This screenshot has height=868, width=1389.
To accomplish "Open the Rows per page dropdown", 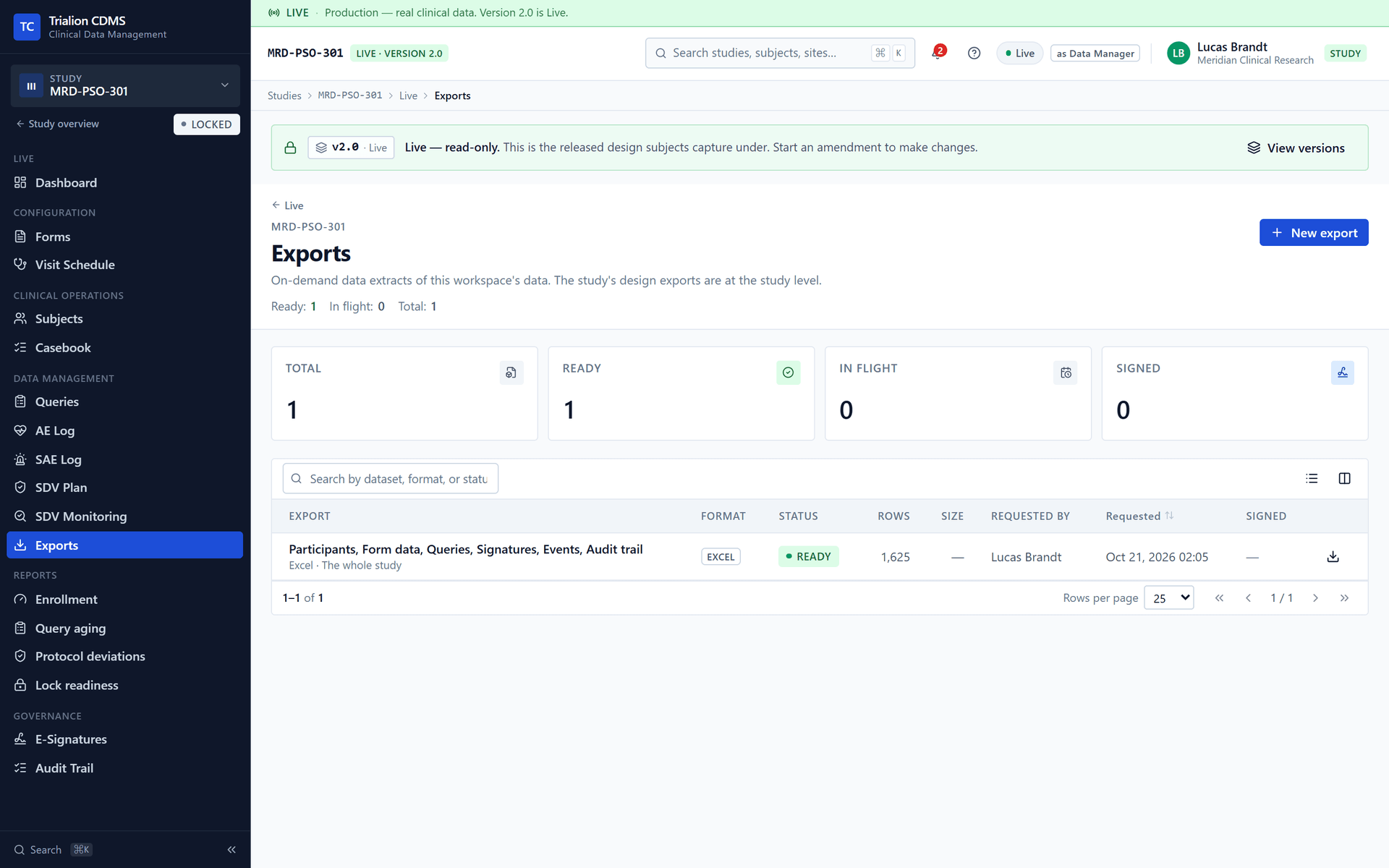I will click(1168, 597).
